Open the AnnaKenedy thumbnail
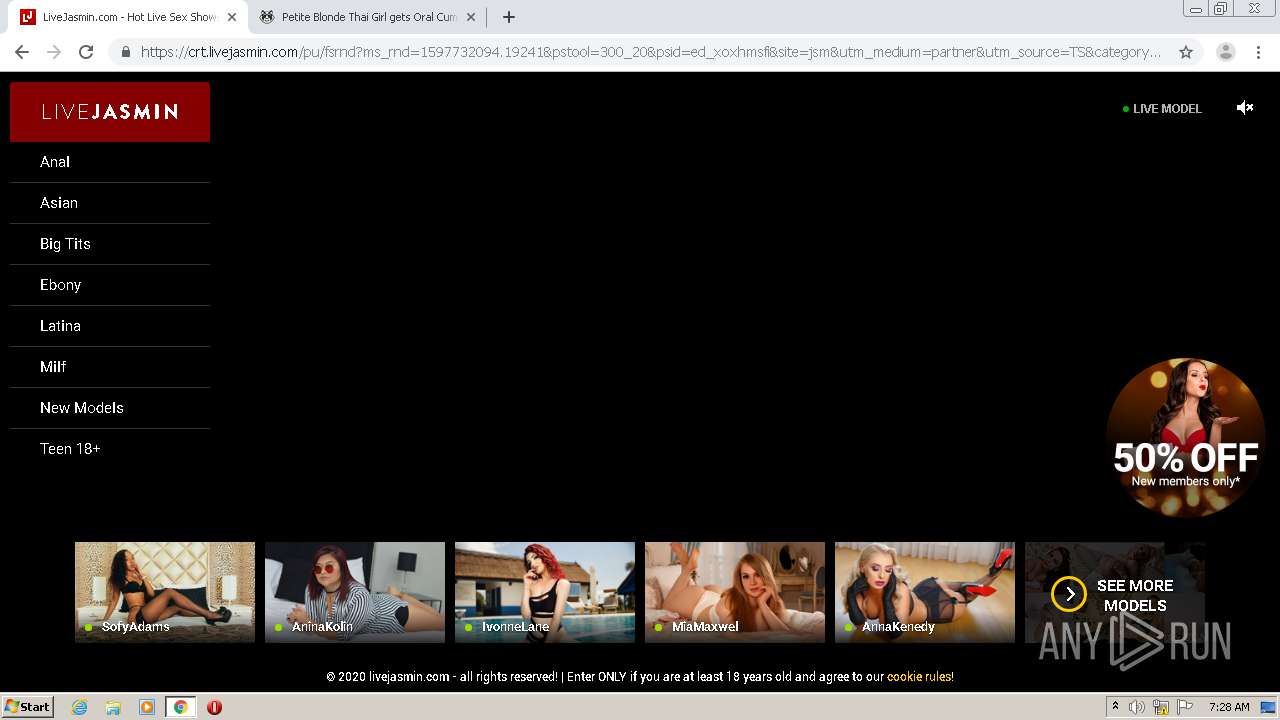The height and width of the screenshot is (720, 1280). click(925, 592)
